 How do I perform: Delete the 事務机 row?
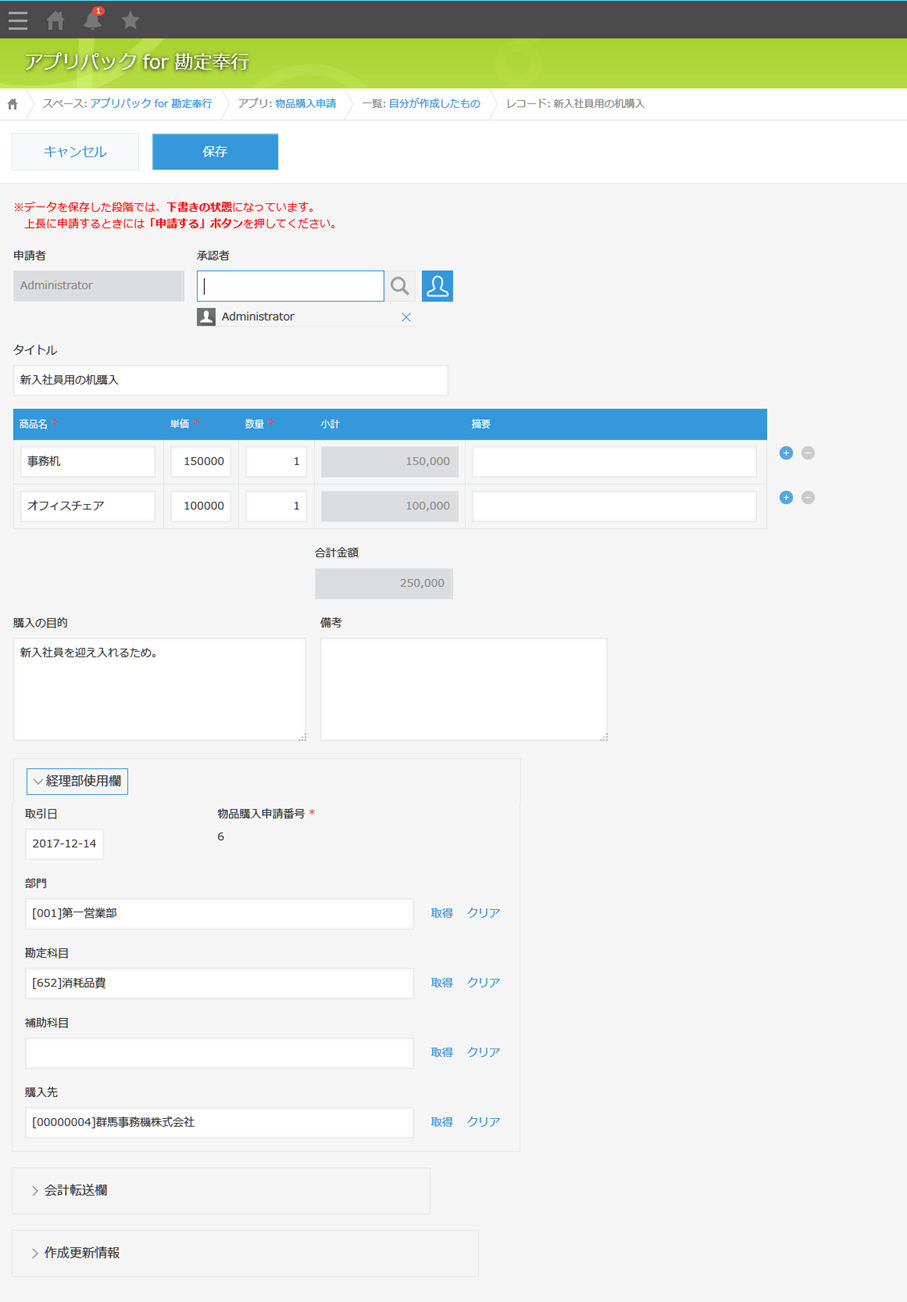tap(808, 453)
